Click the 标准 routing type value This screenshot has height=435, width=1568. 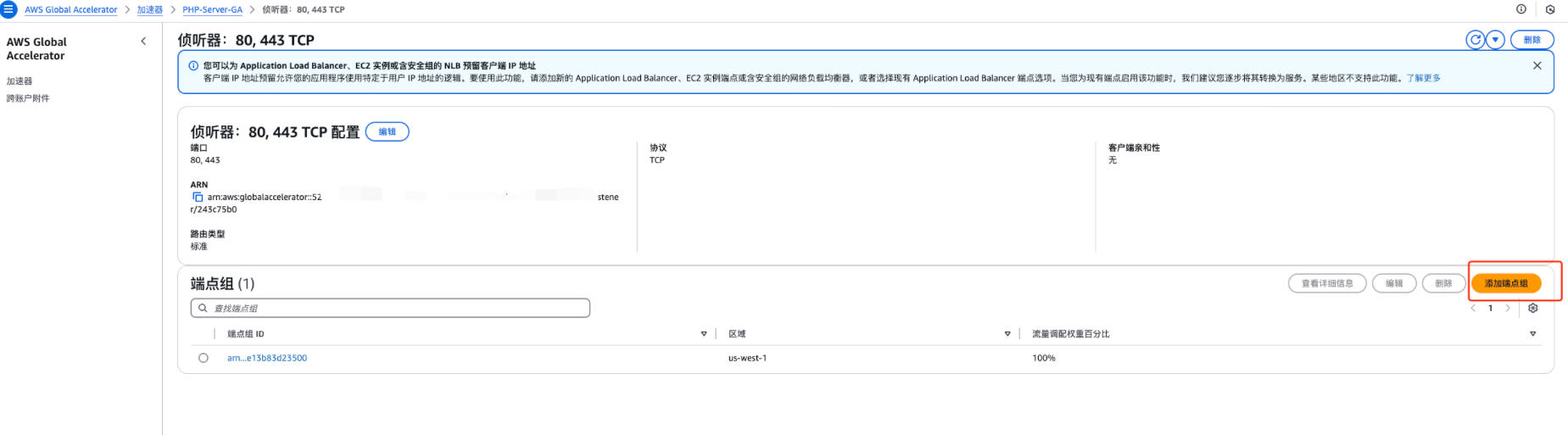point(198,246)
